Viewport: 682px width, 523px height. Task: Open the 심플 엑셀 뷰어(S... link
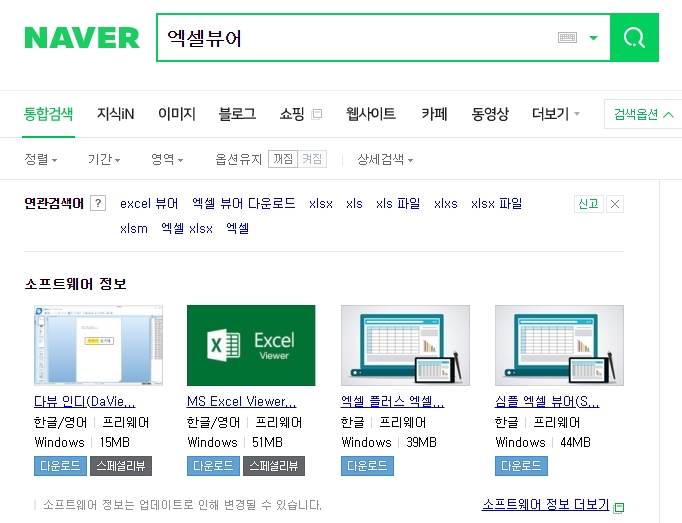[x=547, y=401]
